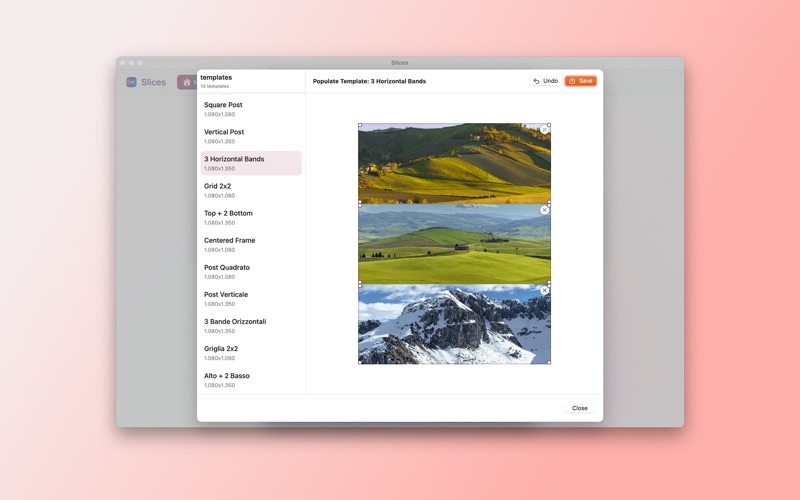Close the template dialog
800x500 pixels.
(580, 408)
